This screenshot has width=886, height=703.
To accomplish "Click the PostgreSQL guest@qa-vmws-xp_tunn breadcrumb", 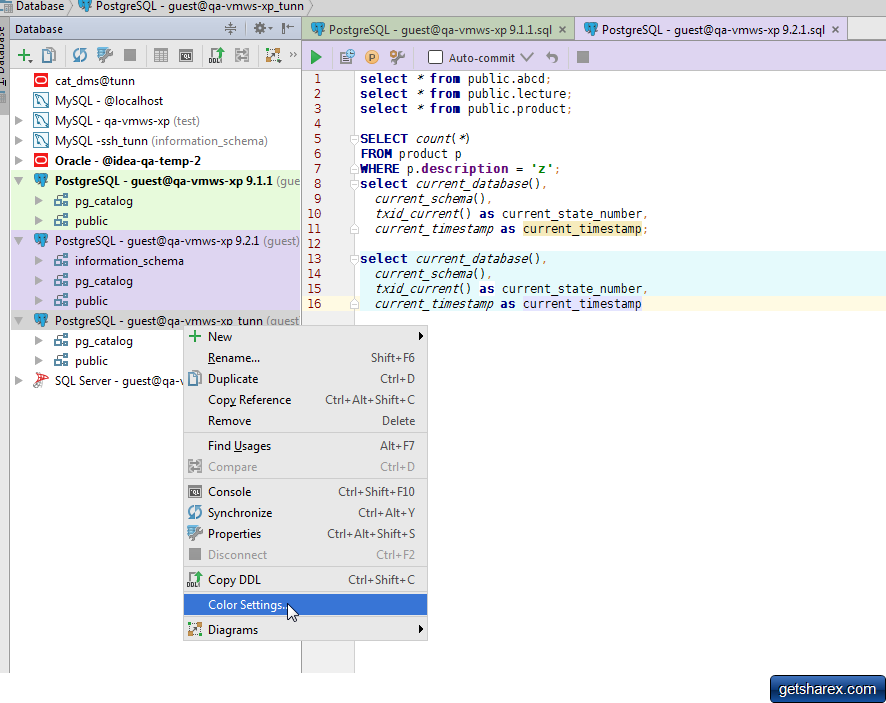I will [x=199, y=6].
